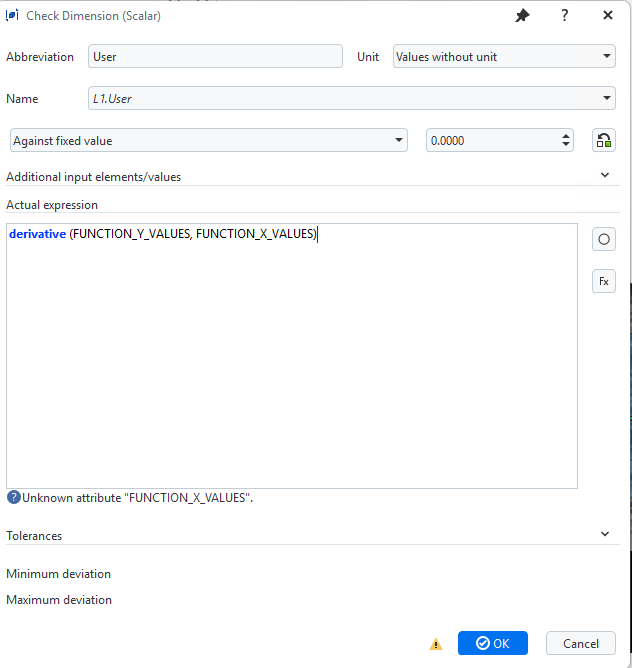Viewport: 632px width, 668px height.
Task: Open the Fx function picker
Action: click(604, 282)
